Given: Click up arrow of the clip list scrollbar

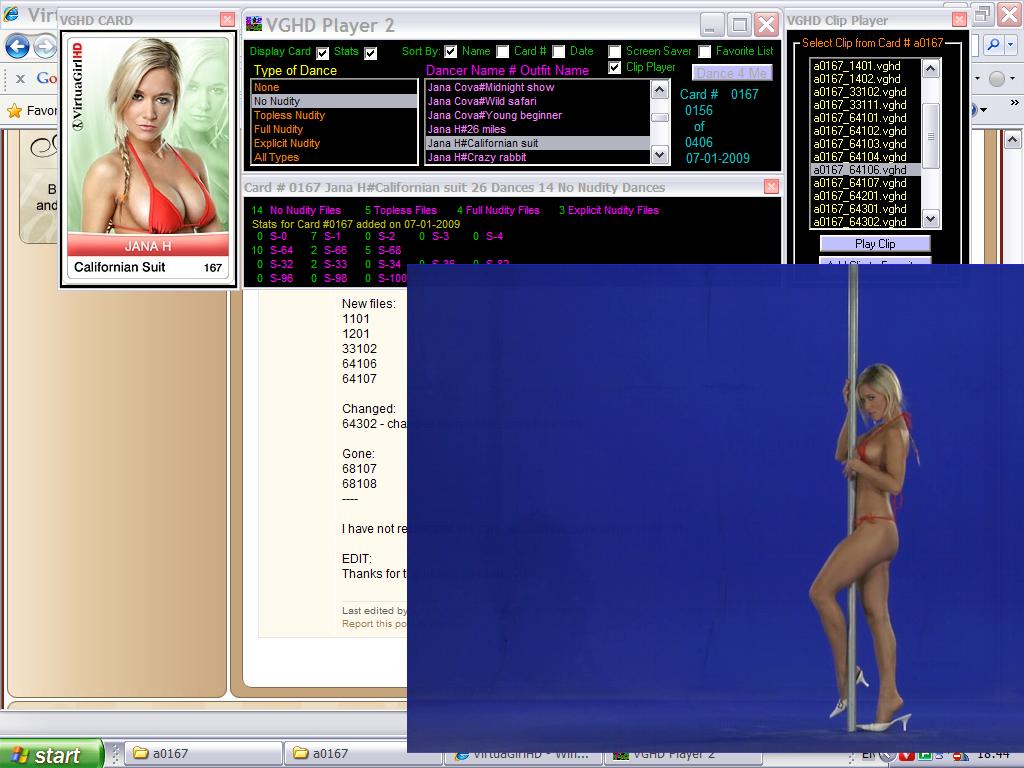Looking at the screenshot, I should (931, 68).
